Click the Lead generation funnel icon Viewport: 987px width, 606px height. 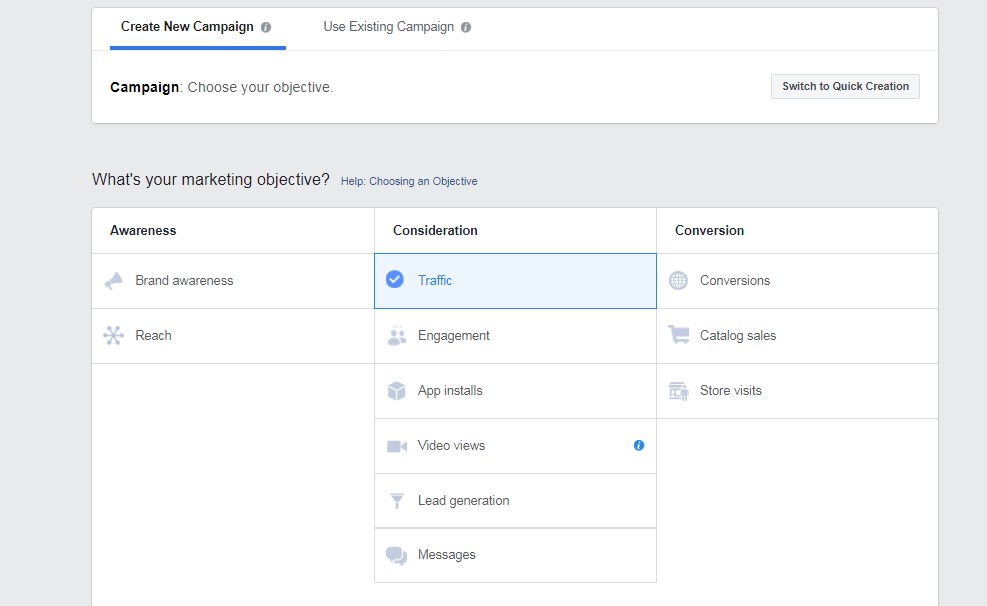pyautogui.click(x=396, y=501)
